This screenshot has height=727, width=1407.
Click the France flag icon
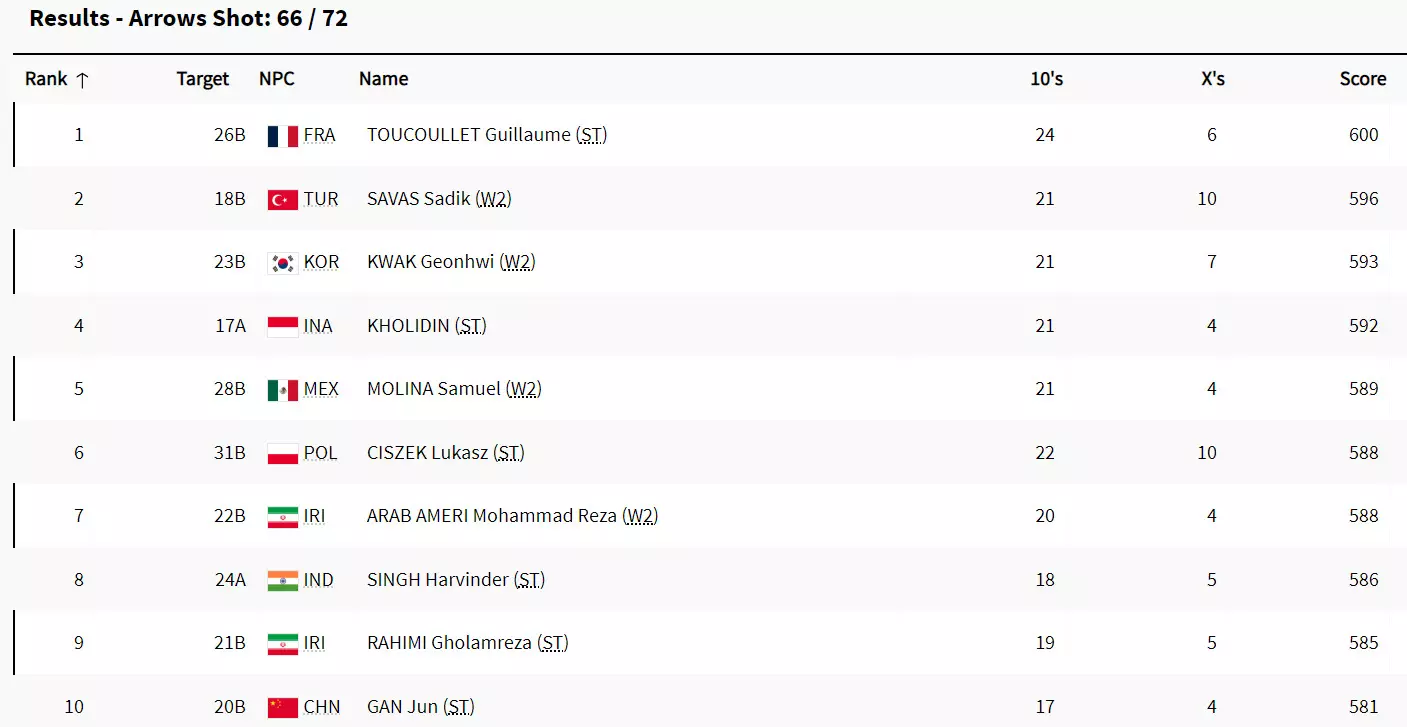pos(283,136)
